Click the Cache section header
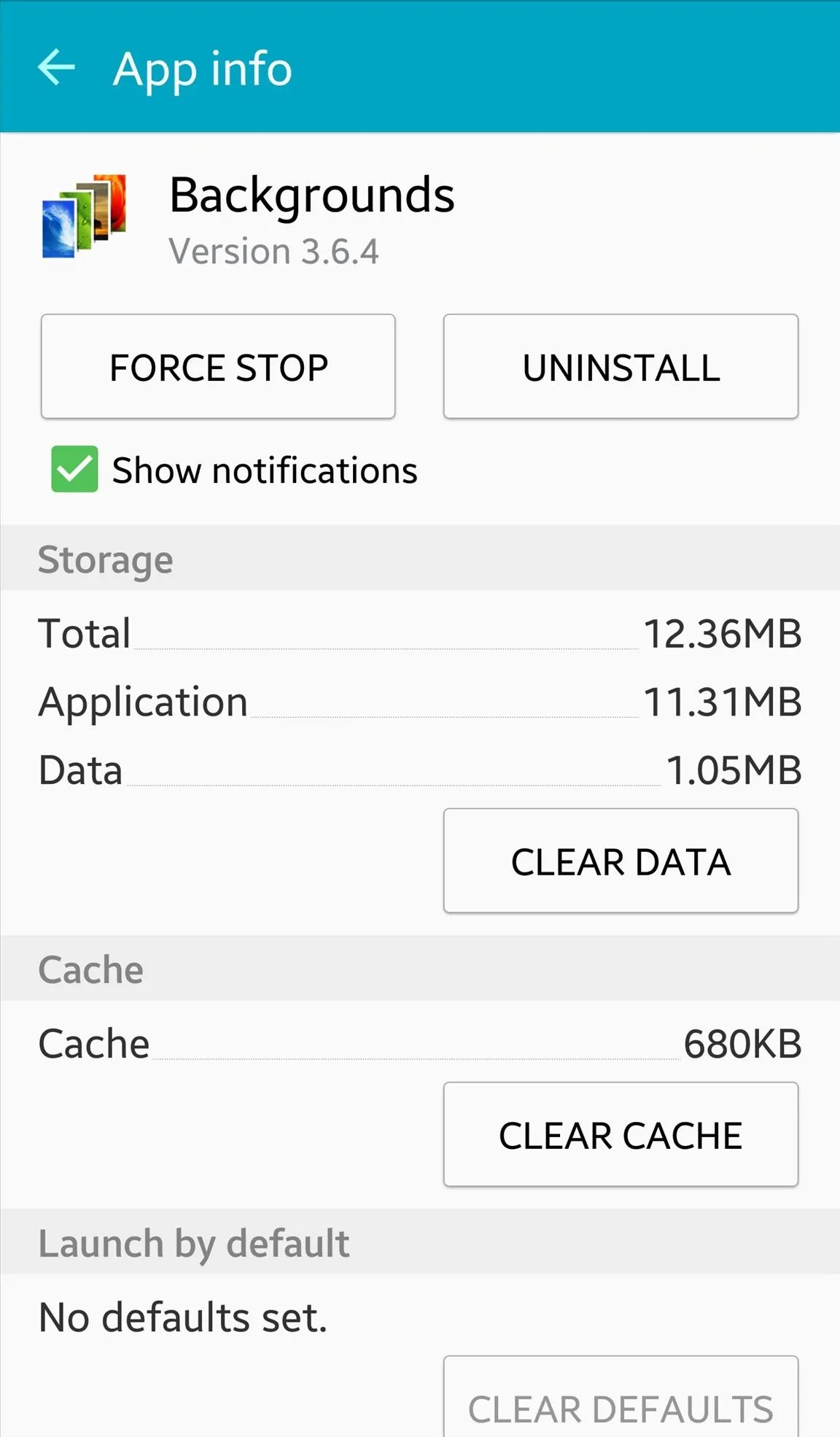The image size is (840, 1437). tap(420, 968)
